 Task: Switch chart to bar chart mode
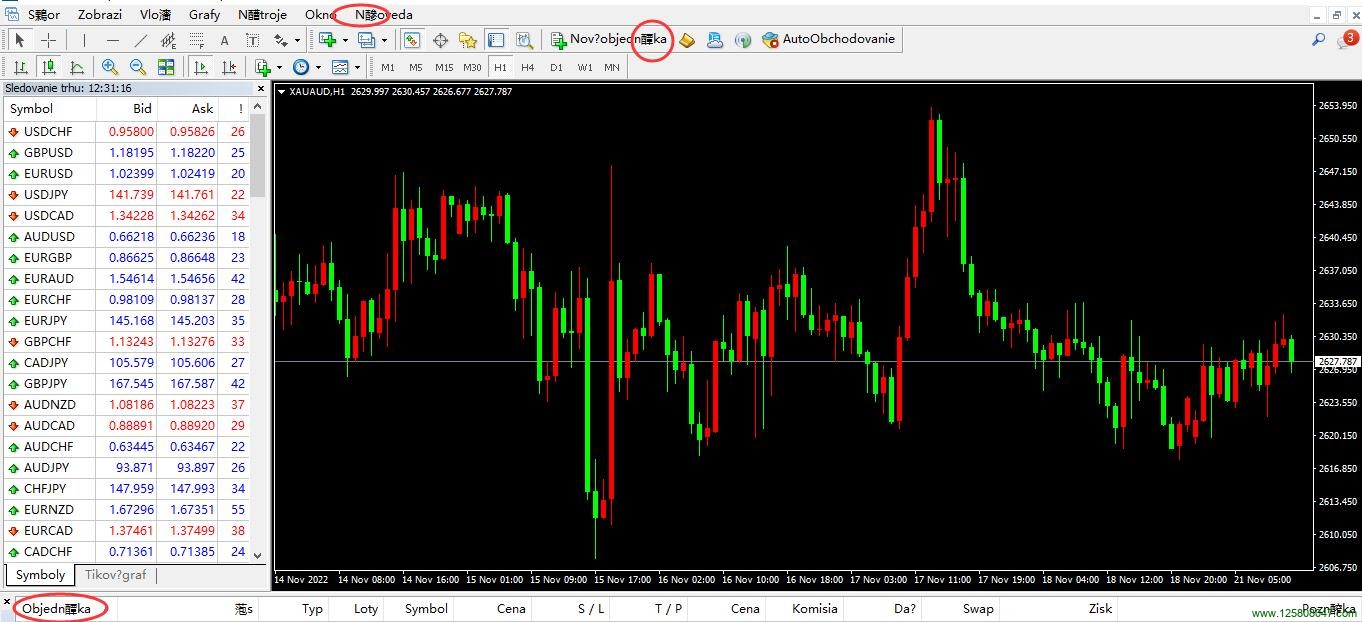tap(19, 67)
